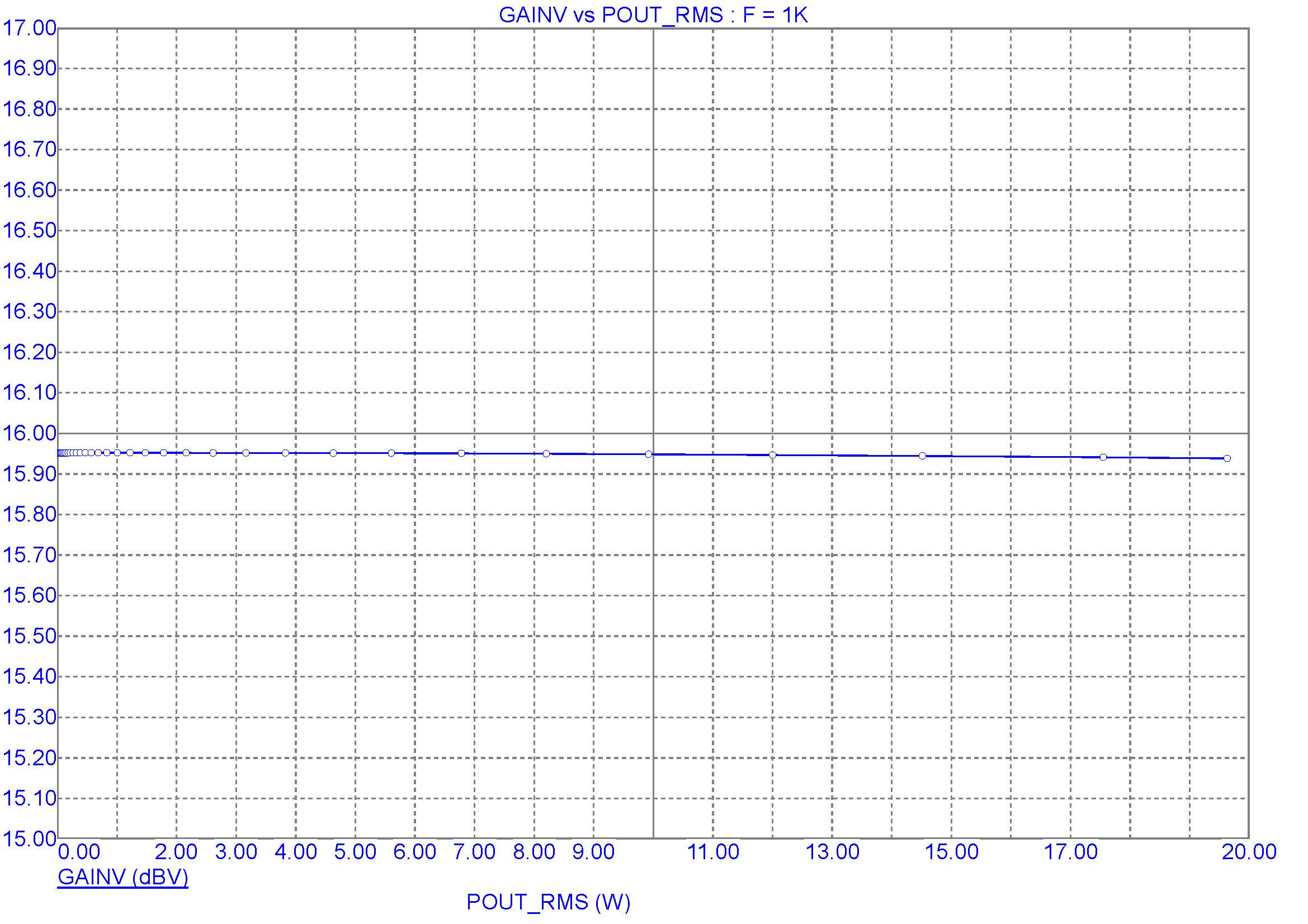
Task: Click the 16.50 y-axis label
Action: [30, 230]
